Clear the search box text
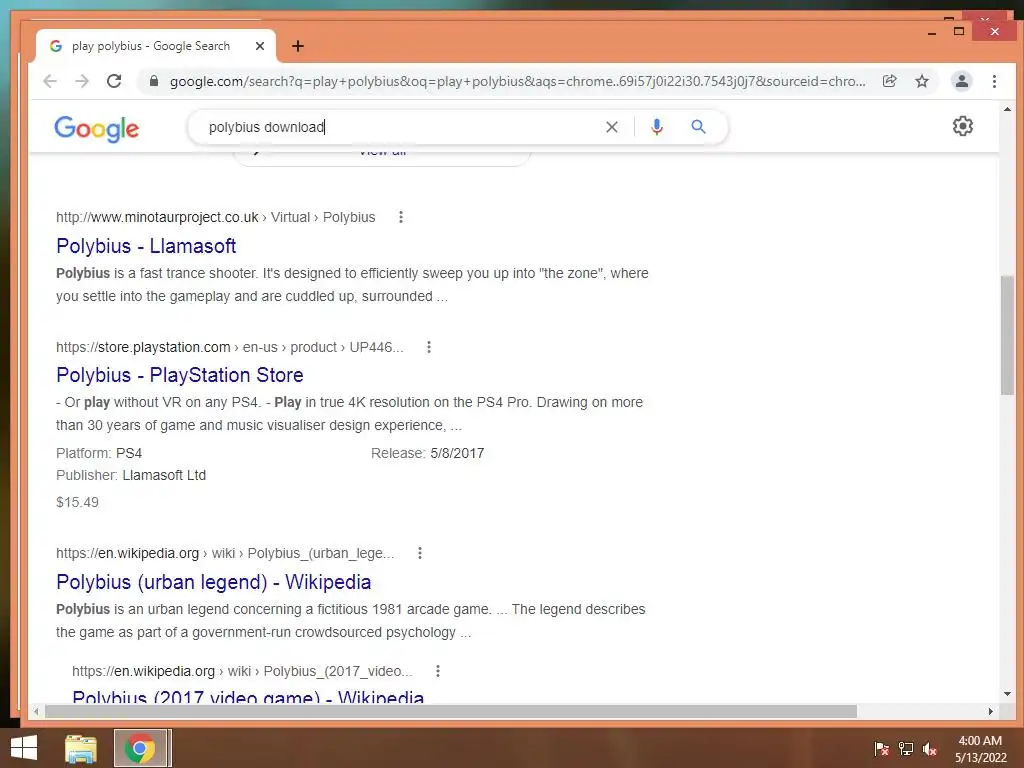The width and height of the screenshot is (1024, 768). pos(611,127)
